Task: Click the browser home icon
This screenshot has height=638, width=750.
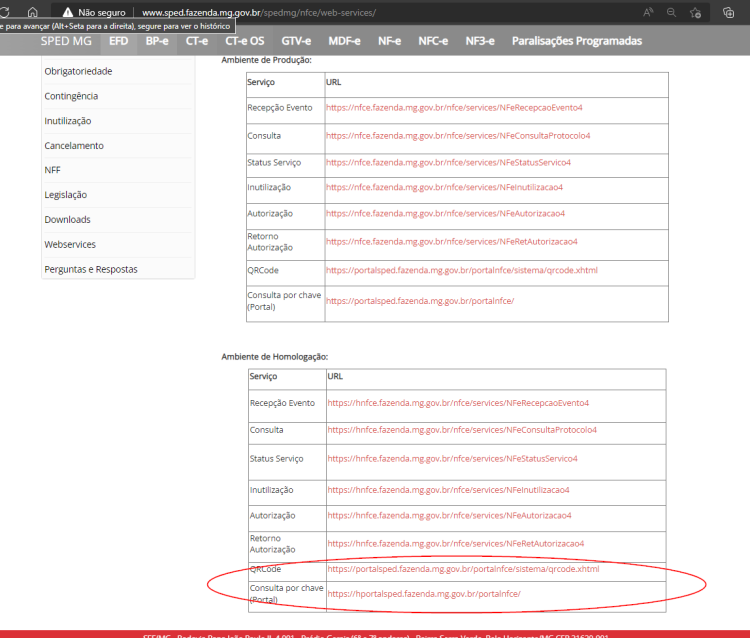Action: tap(33, 12)
